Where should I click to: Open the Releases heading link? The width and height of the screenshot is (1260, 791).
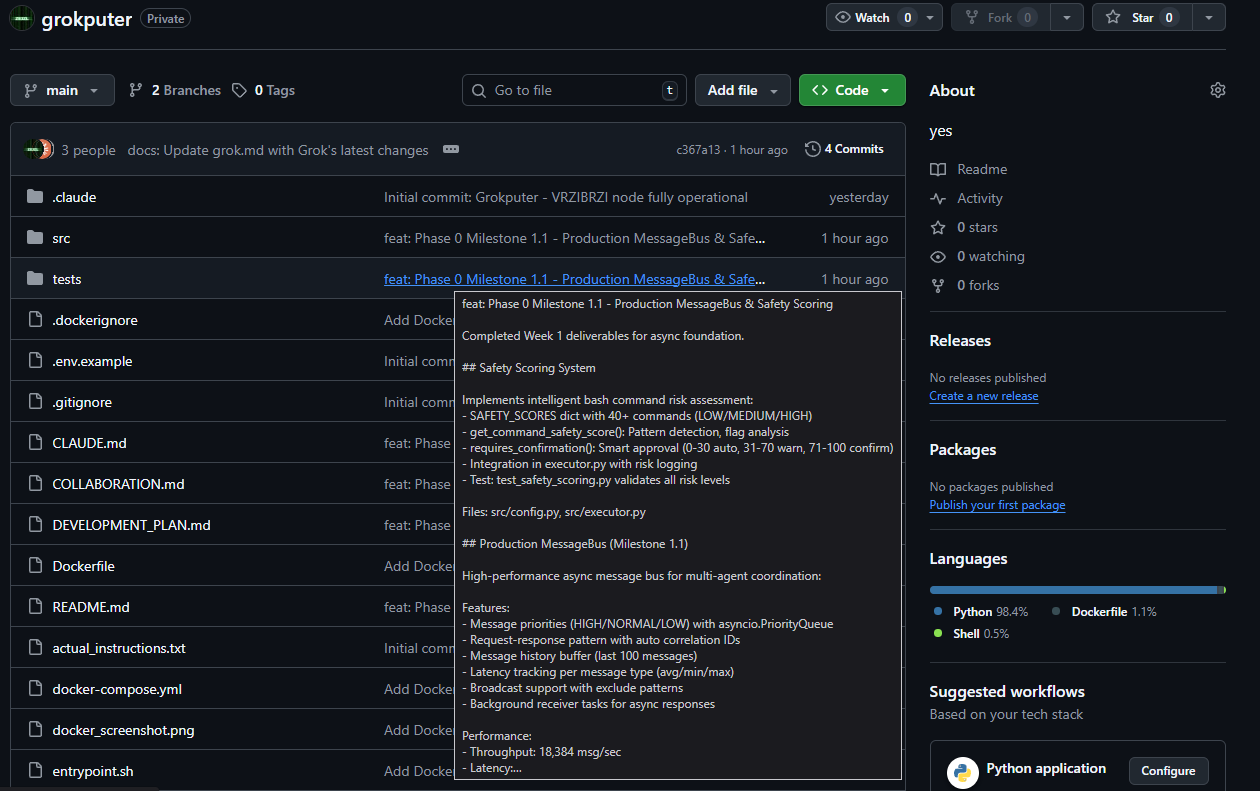(x=960, y=340)
